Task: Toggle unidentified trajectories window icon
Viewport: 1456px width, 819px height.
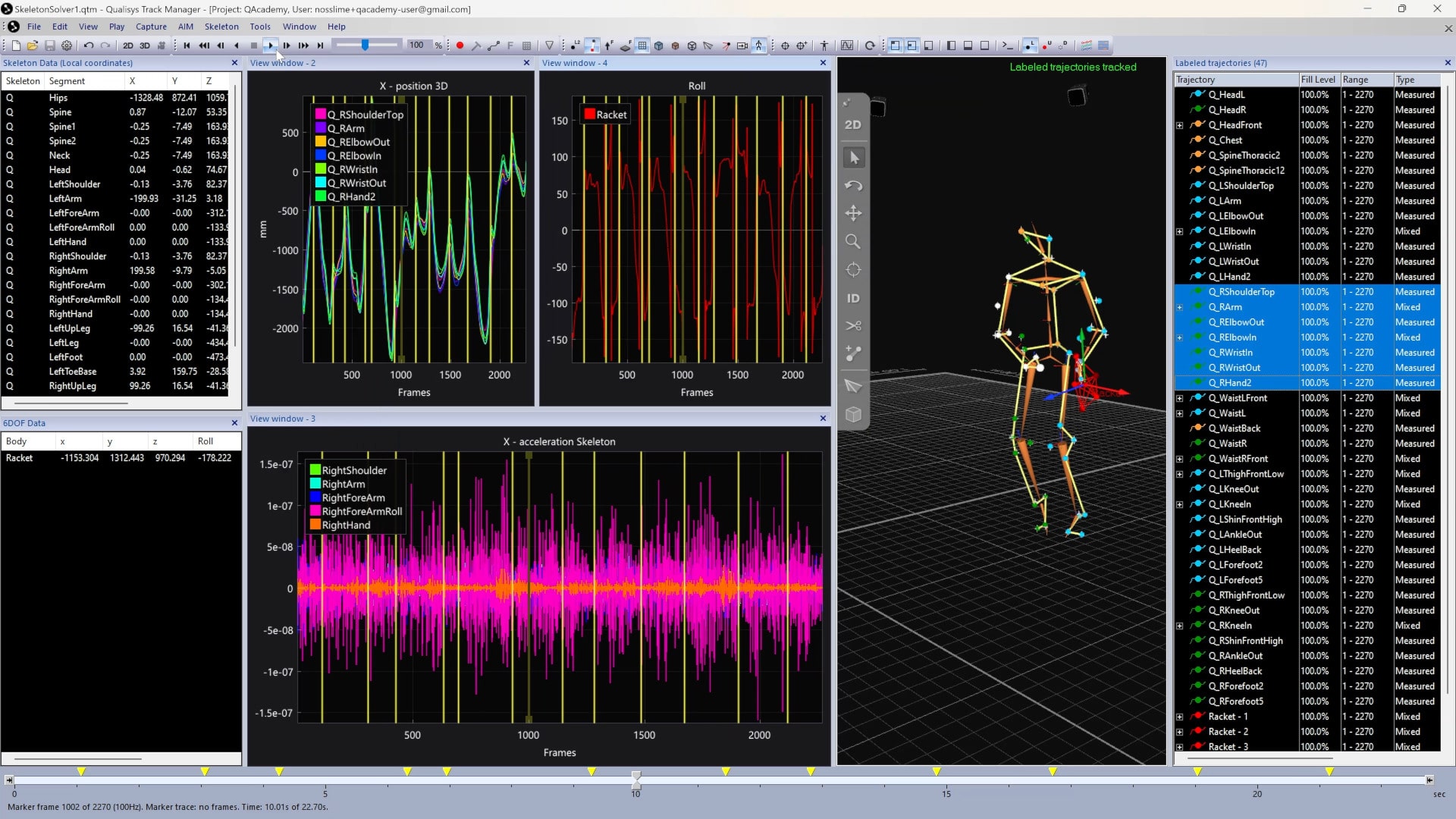Action: 1046,45
